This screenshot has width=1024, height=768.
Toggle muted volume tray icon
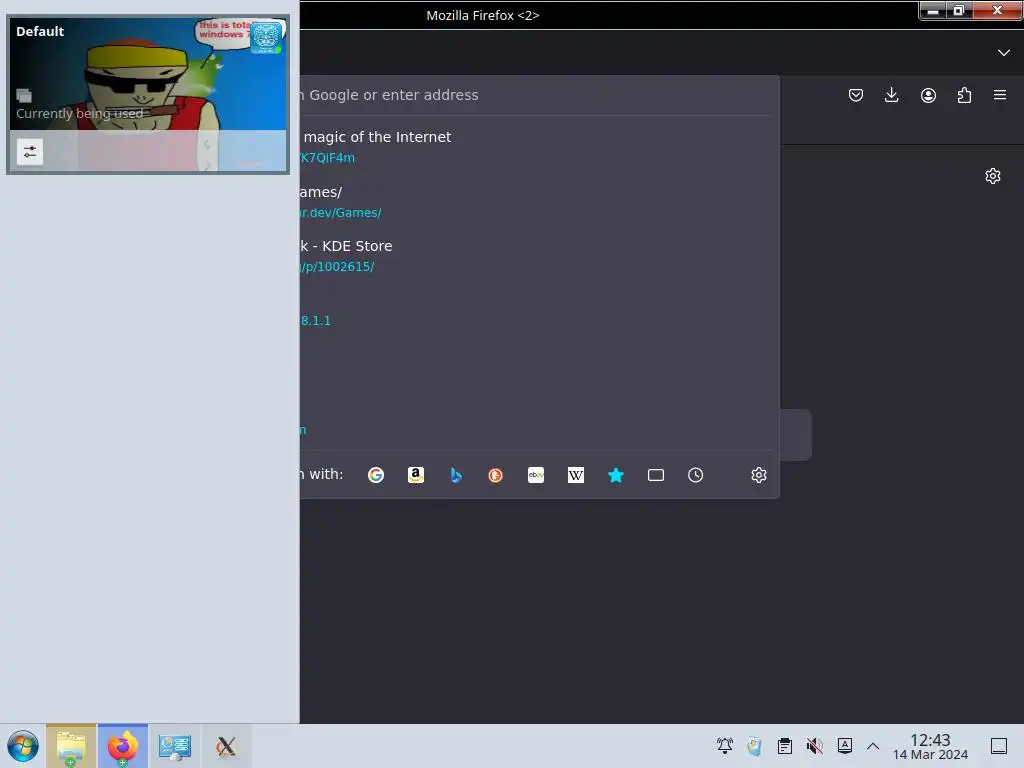point(814,745)
